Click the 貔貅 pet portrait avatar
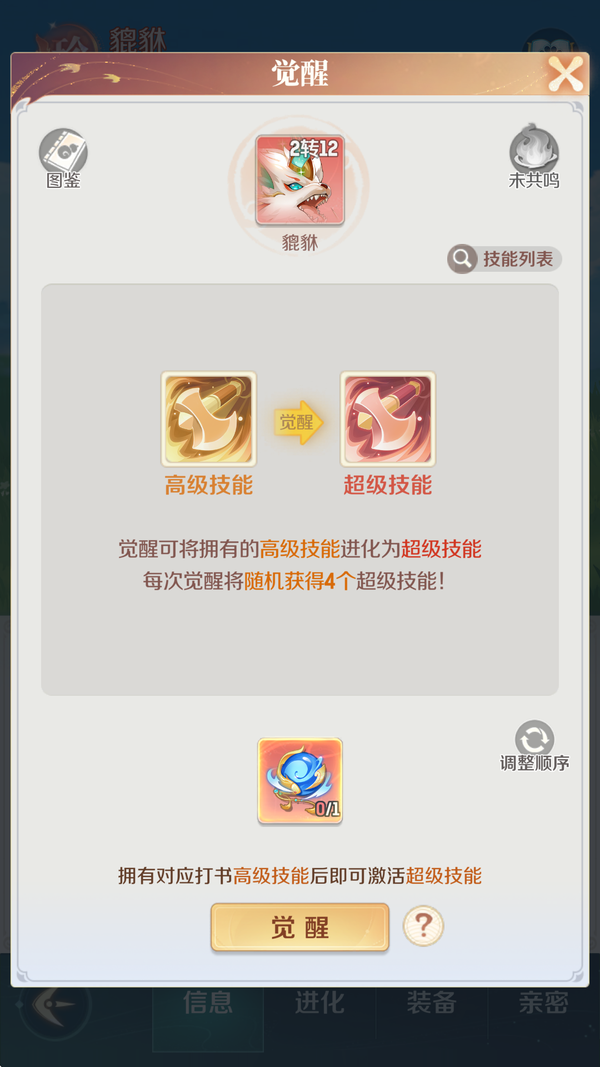This screenshot has height=1067, width=600. pos(300,180)
